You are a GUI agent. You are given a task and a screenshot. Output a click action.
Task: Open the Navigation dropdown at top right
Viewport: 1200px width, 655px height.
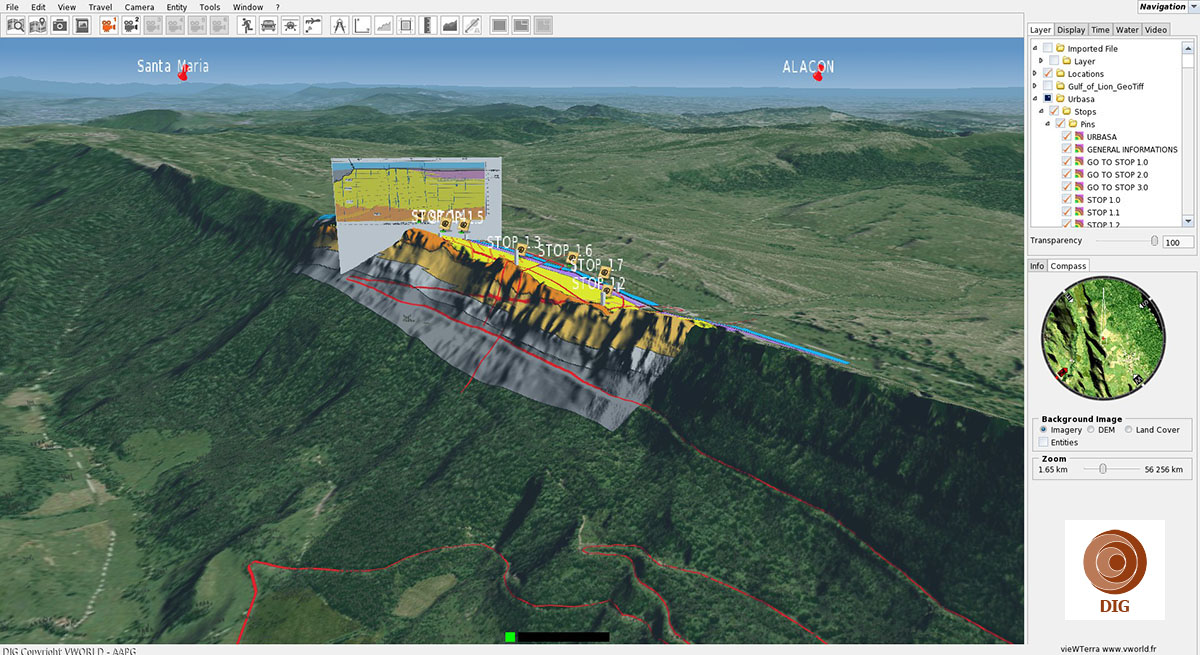1191,7
